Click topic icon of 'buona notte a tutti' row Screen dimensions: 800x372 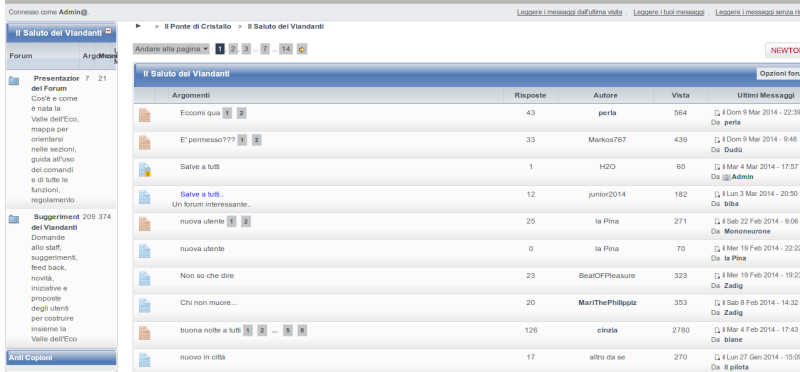click(x=144, y=333)
